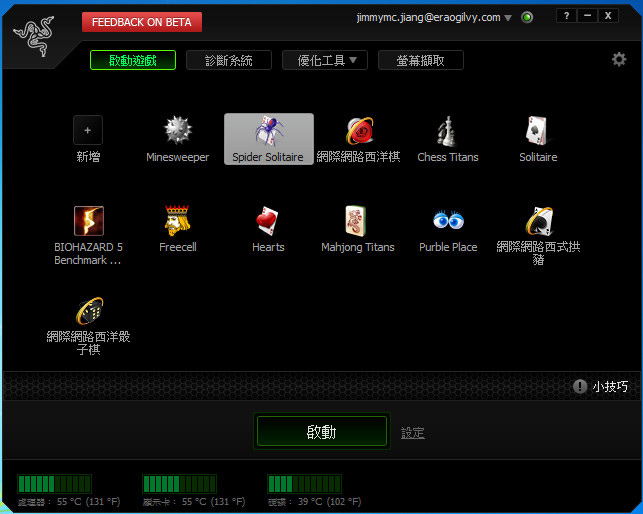Select the BIOHAZARD 5 Benchmark icon
Screen dimensions: 643x514
[x=89, y=221]
